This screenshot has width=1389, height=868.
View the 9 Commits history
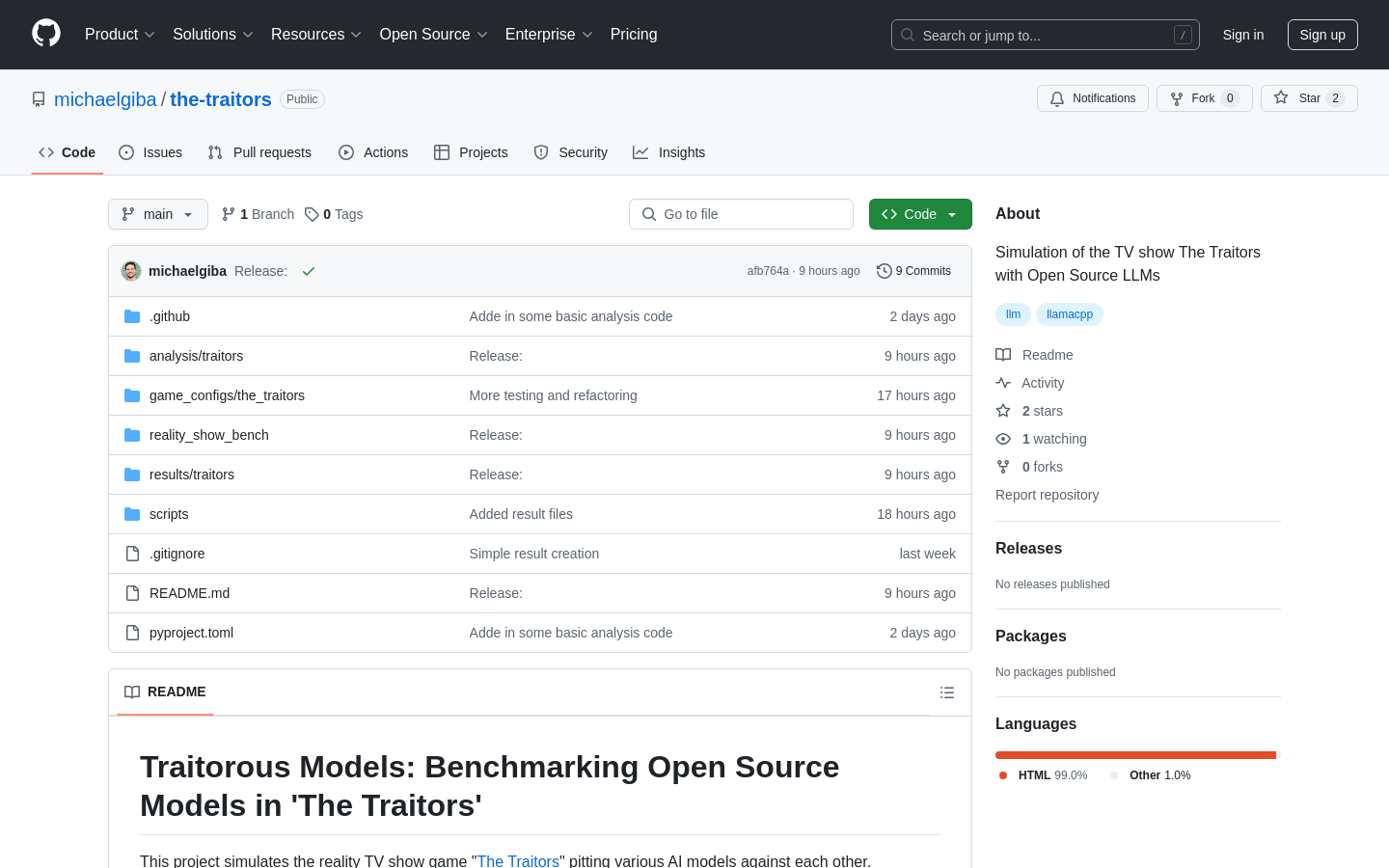click(913, 271)
